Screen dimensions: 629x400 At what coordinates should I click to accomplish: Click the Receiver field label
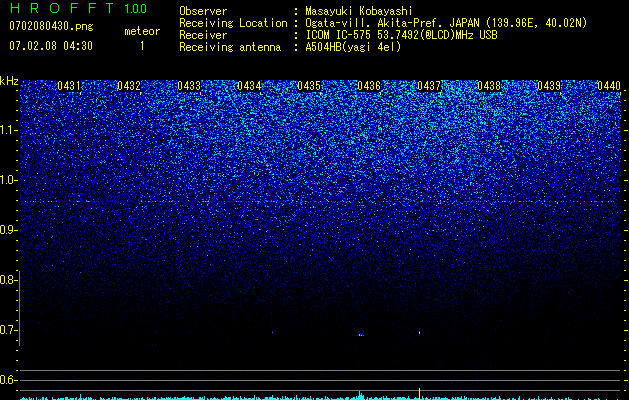coord(203,35)
